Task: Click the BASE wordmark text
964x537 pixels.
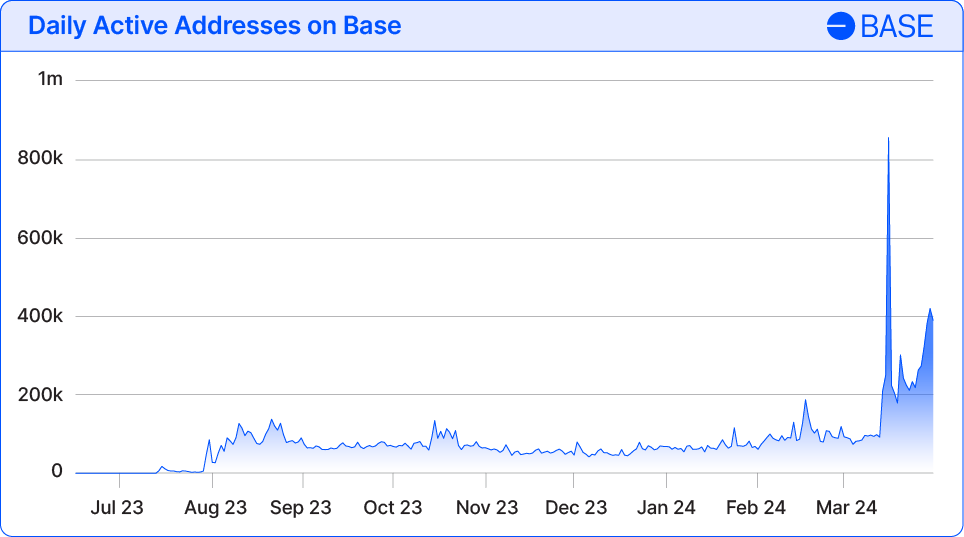Action: pos(897,26)
